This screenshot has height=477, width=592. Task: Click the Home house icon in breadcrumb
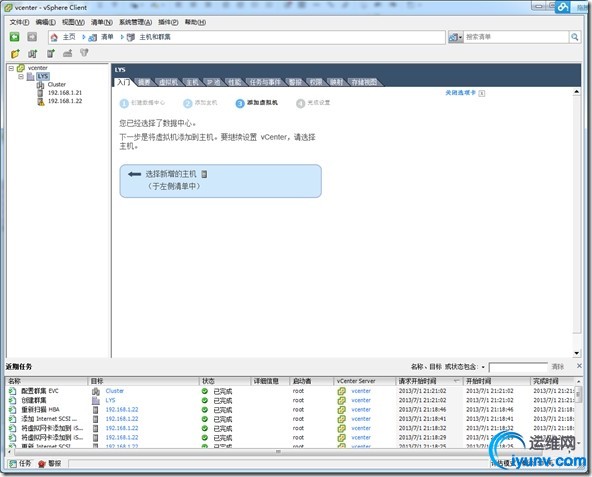click(54, 37)
